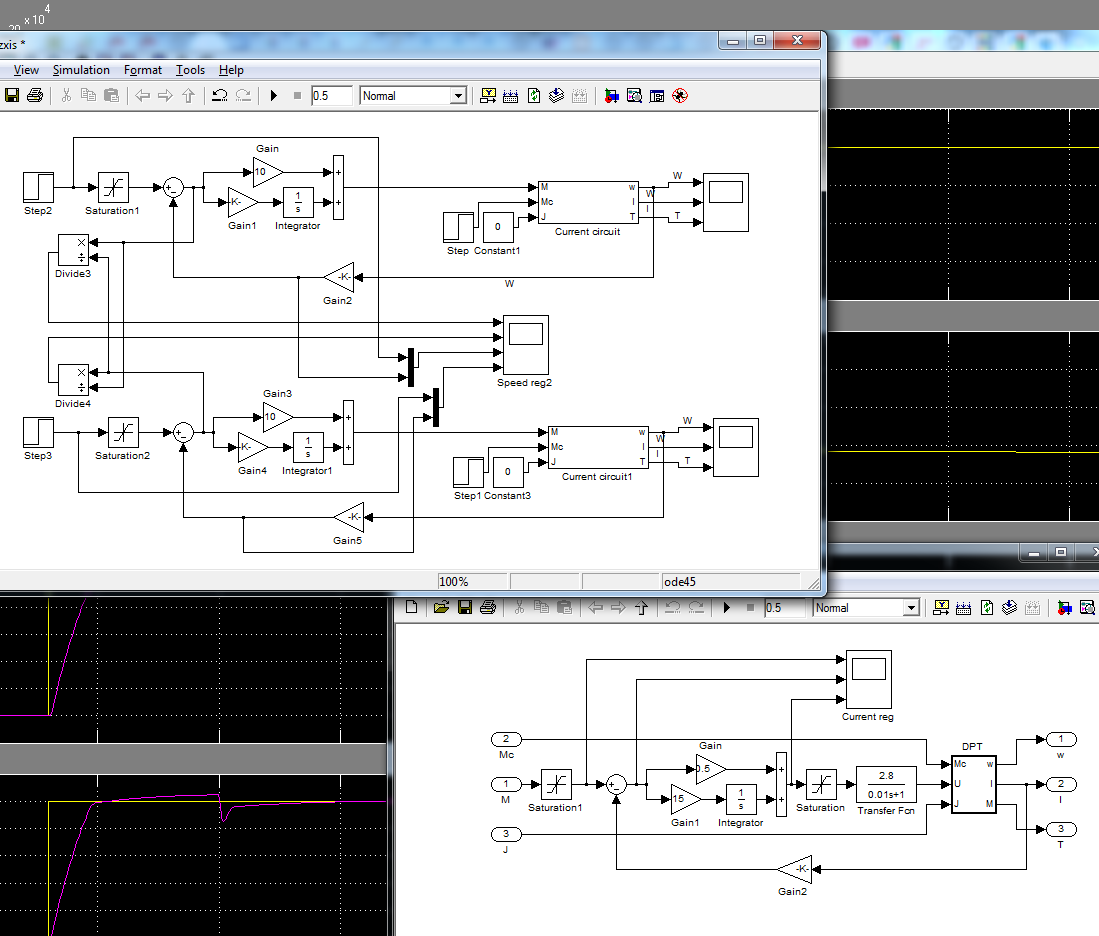Select the Speed reg2 scope block
This screenshot has width=1099, height=936.
pos(525,344)
